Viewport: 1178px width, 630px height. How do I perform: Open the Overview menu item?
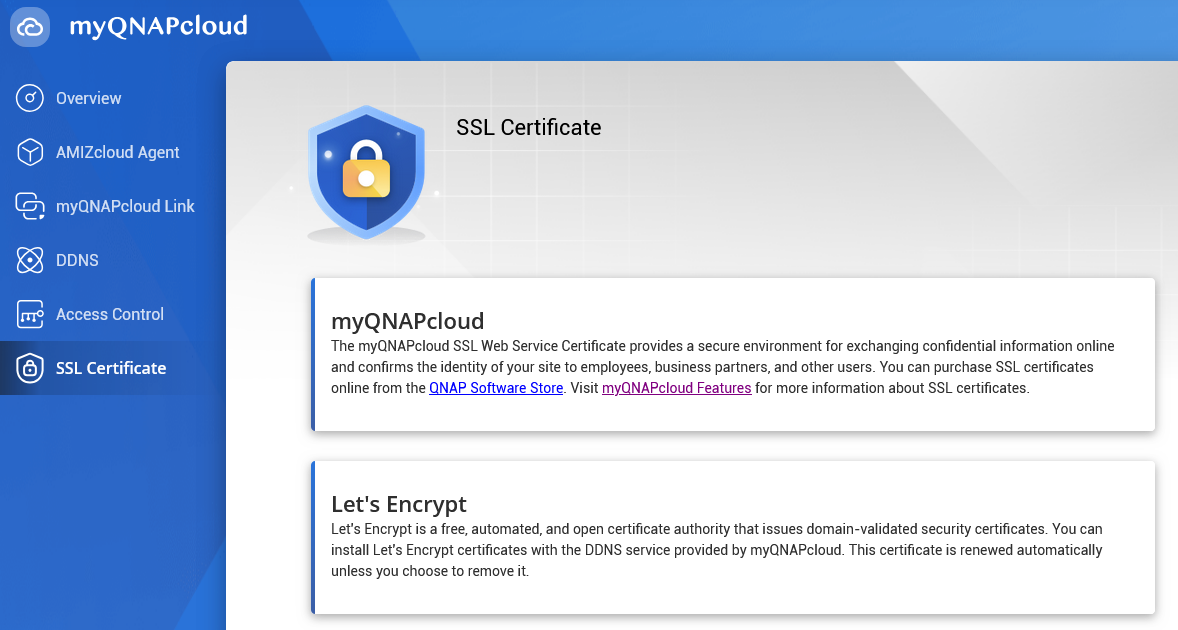(x=88, y=98)
